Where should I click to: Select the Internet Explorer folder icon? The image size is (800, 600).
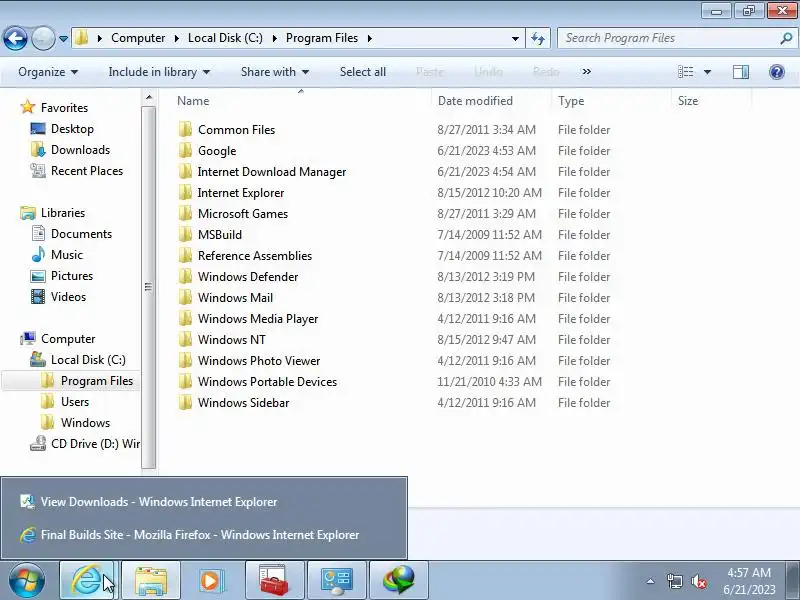click(x=185, y=192)
